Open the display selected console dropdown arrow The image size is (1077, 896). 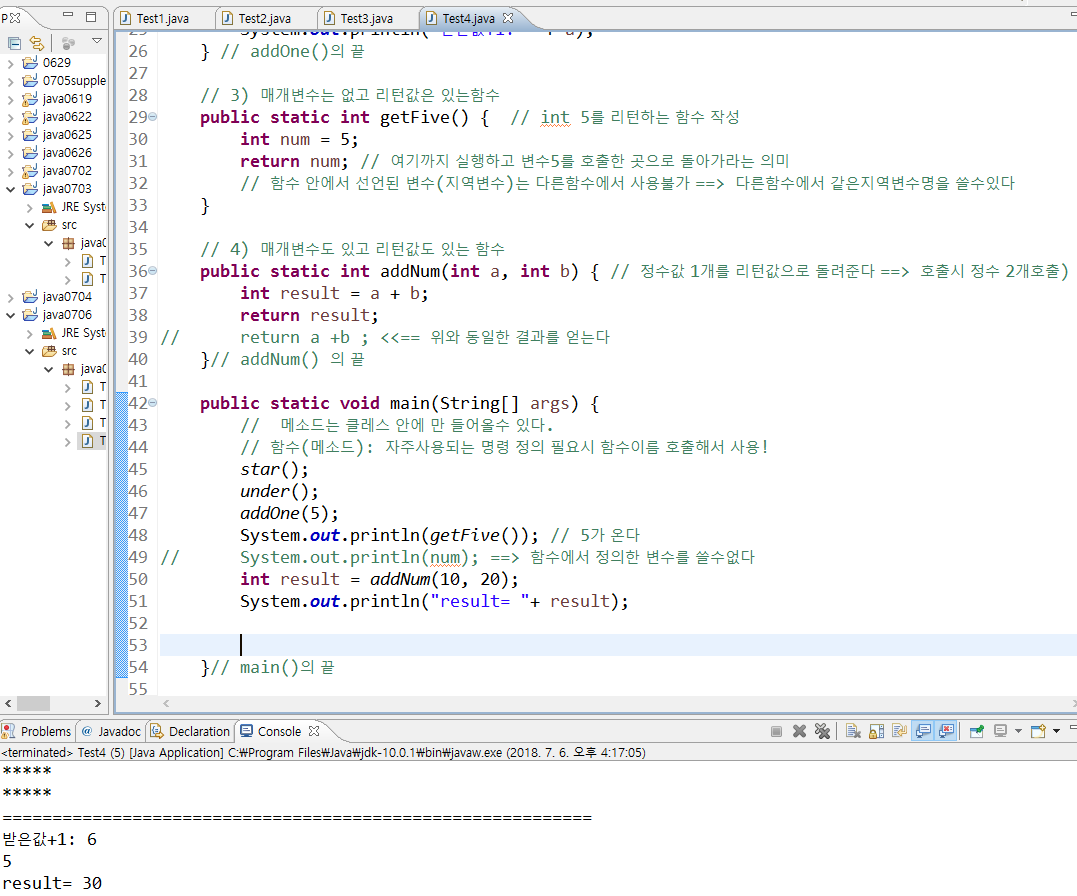click(x=1018, y=731)
